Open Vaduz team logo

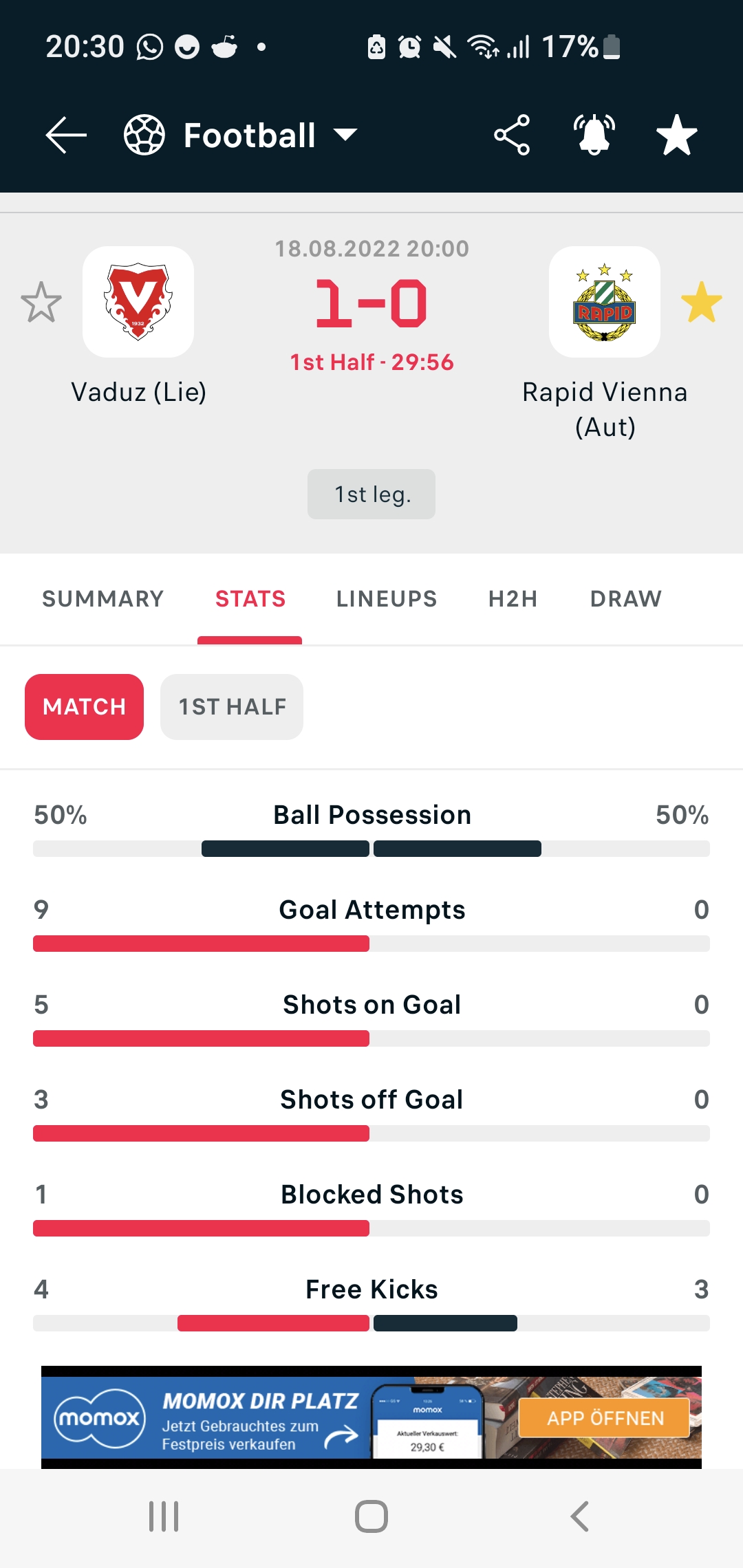[x=138, y=302]
